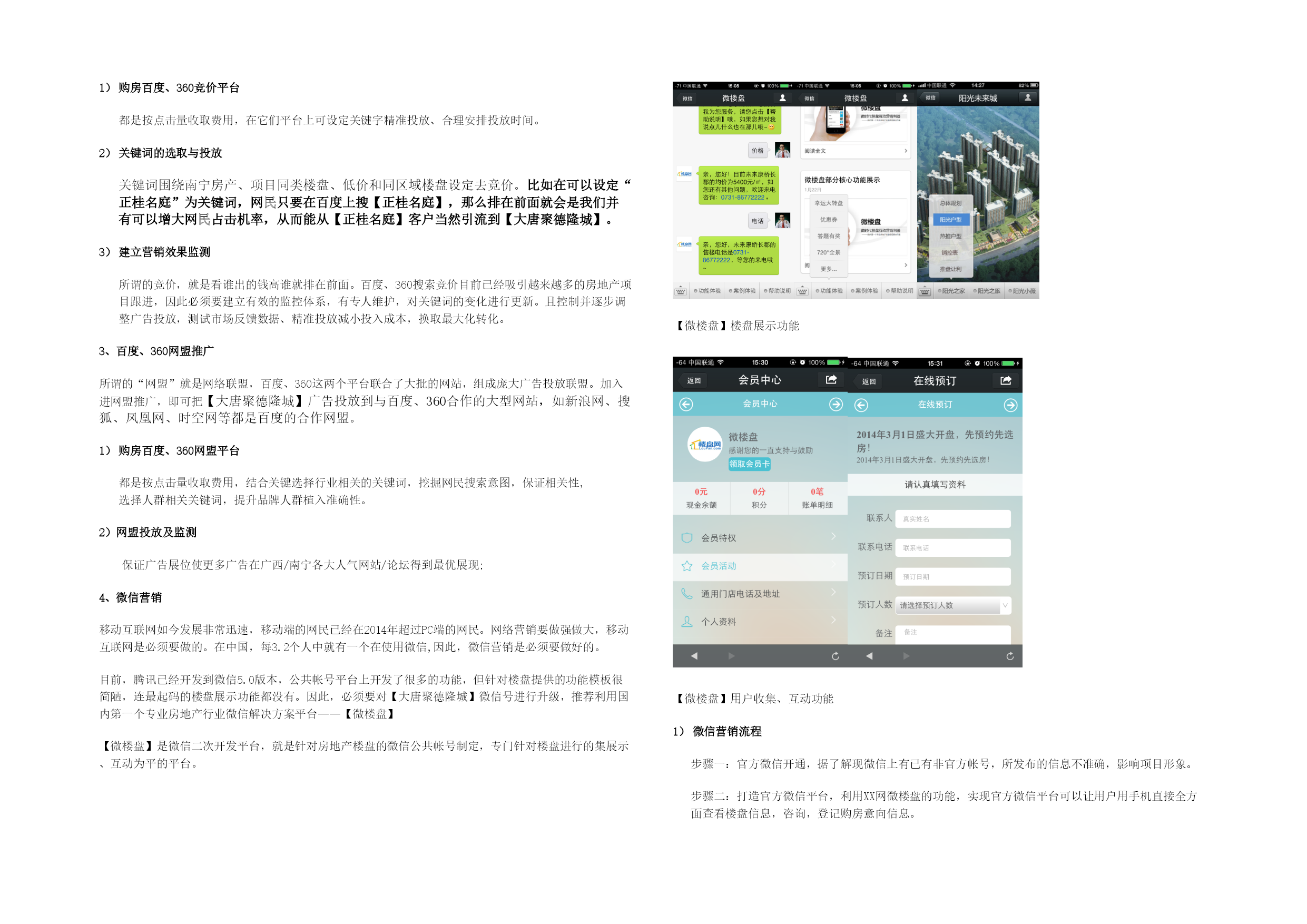Tap the user avatar beside the 电话 message
The height and width of the screenshot is (924, 1307).
tap(783, 220)
